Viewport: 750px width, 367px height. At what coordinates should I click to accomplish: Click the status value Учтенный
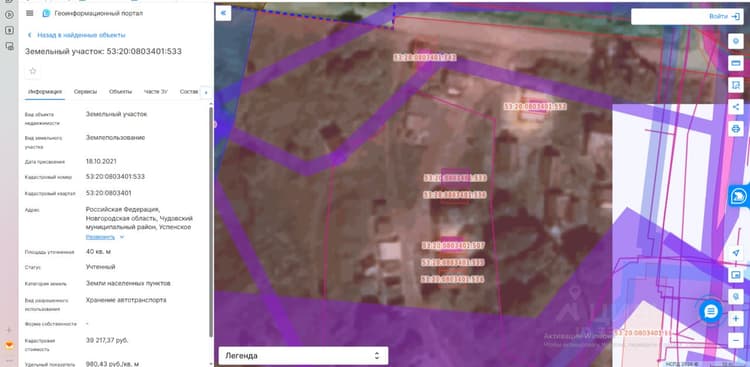click(100, 267)
